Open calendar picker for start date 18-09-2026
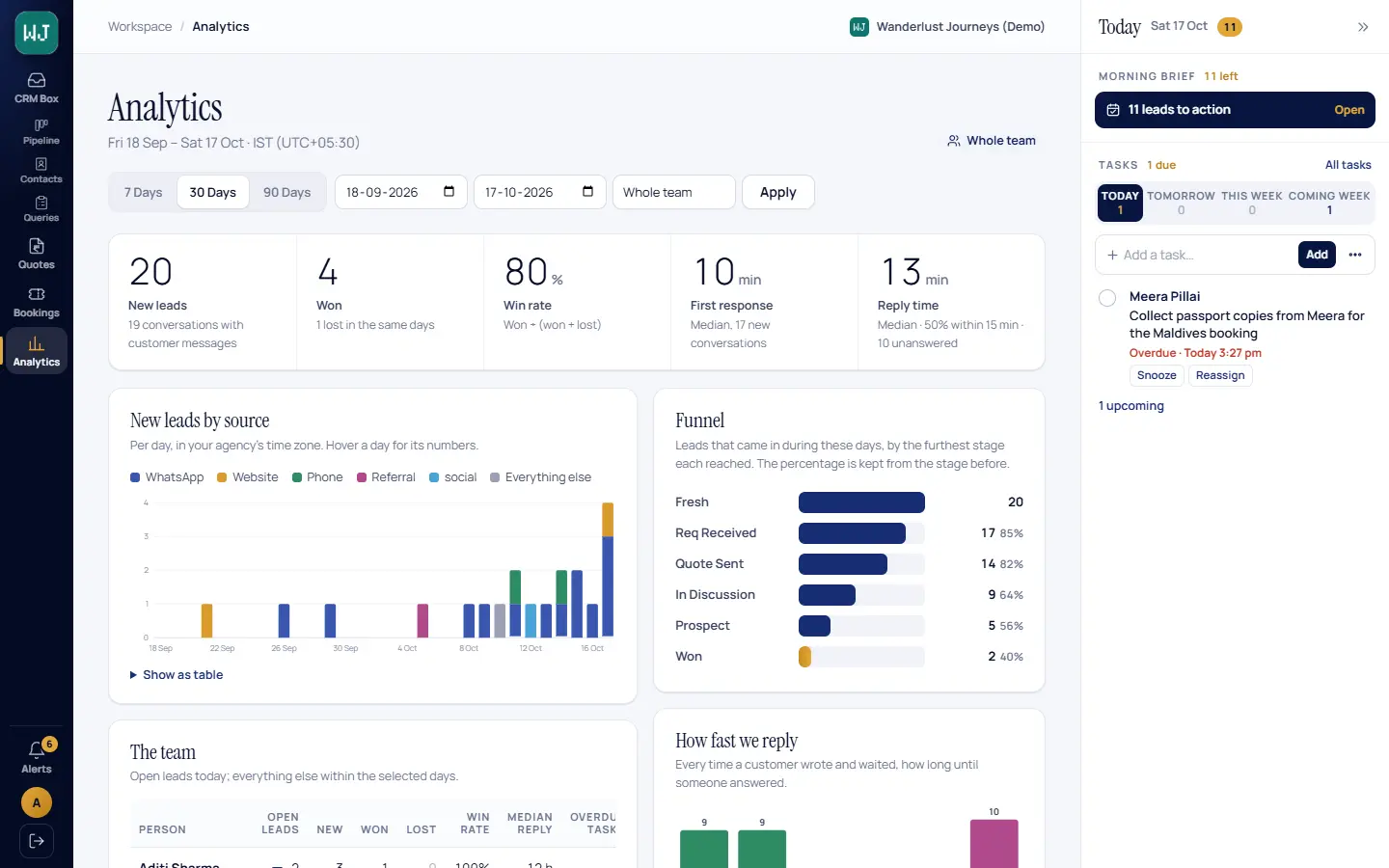Screen dimensions: 1389x868 click(449, 191)
